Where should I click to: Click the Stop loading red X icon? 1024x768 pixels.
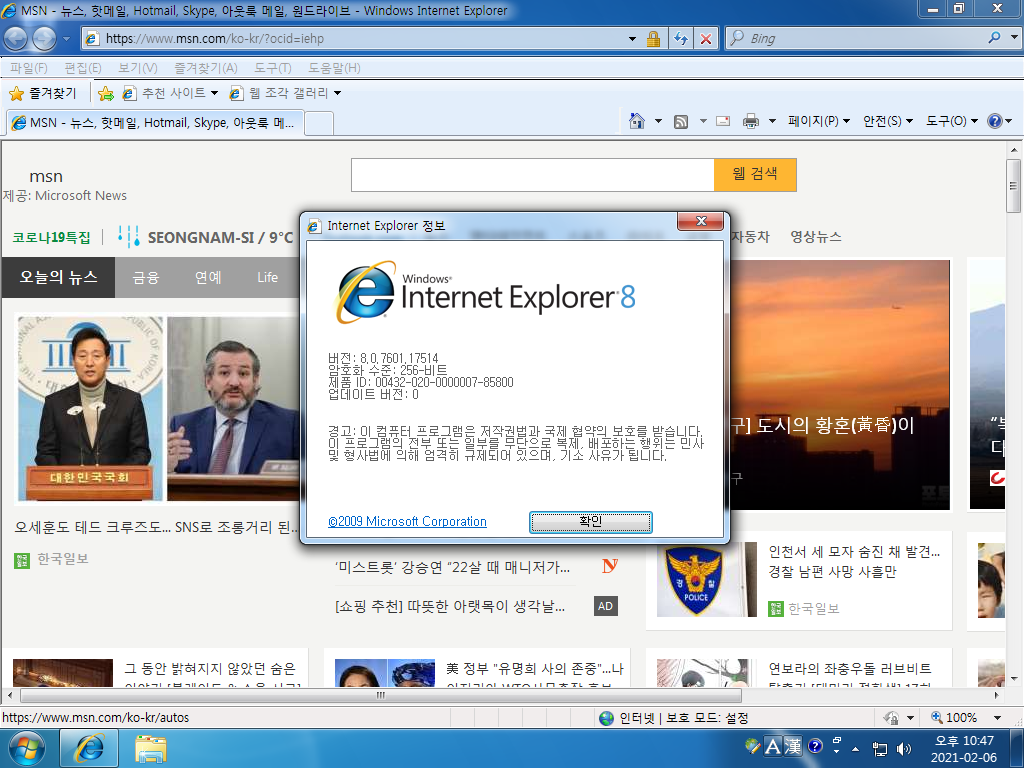point(706,39)
